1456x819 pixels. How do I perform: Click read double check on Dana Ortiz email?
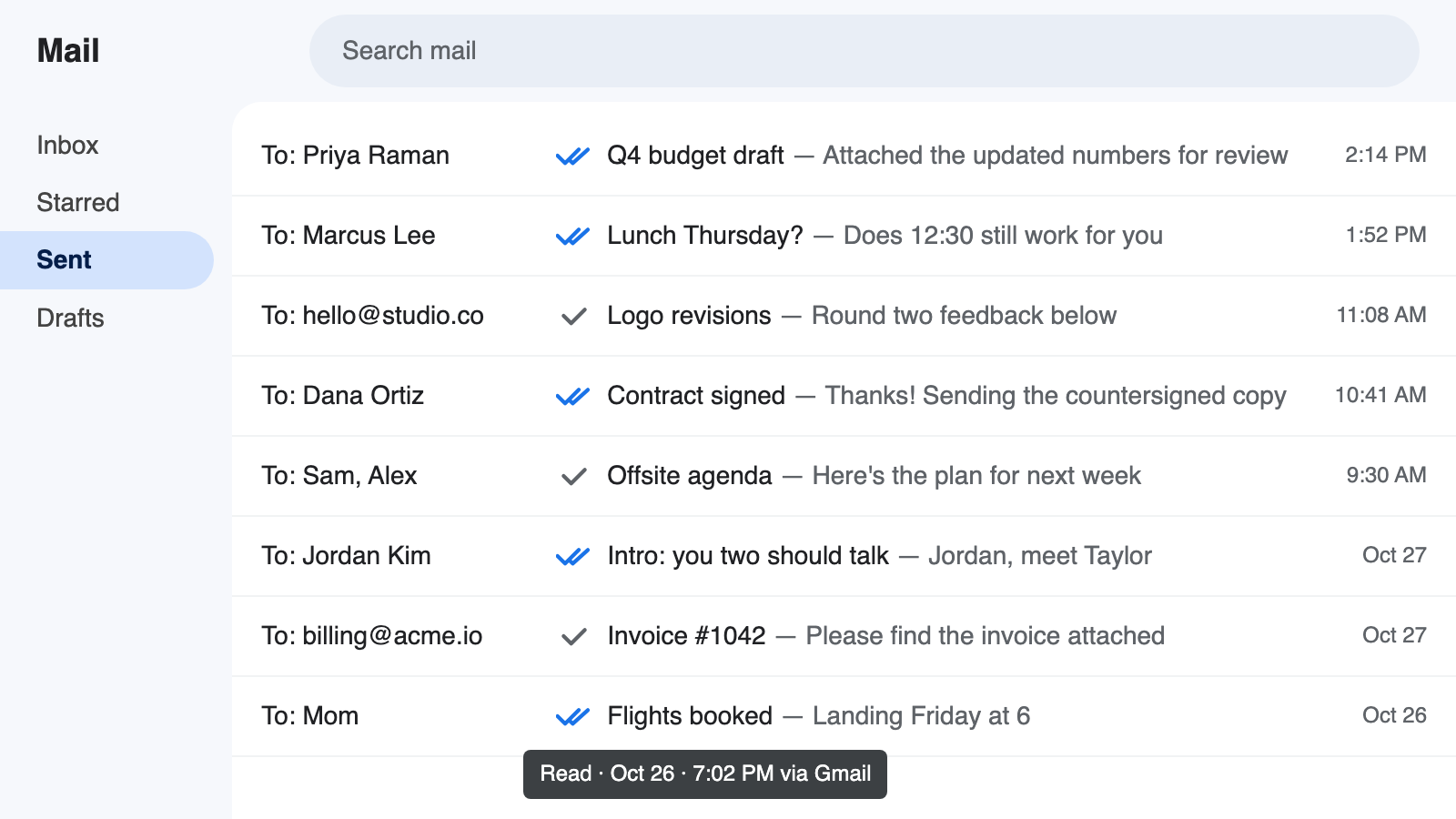point(572,397)
